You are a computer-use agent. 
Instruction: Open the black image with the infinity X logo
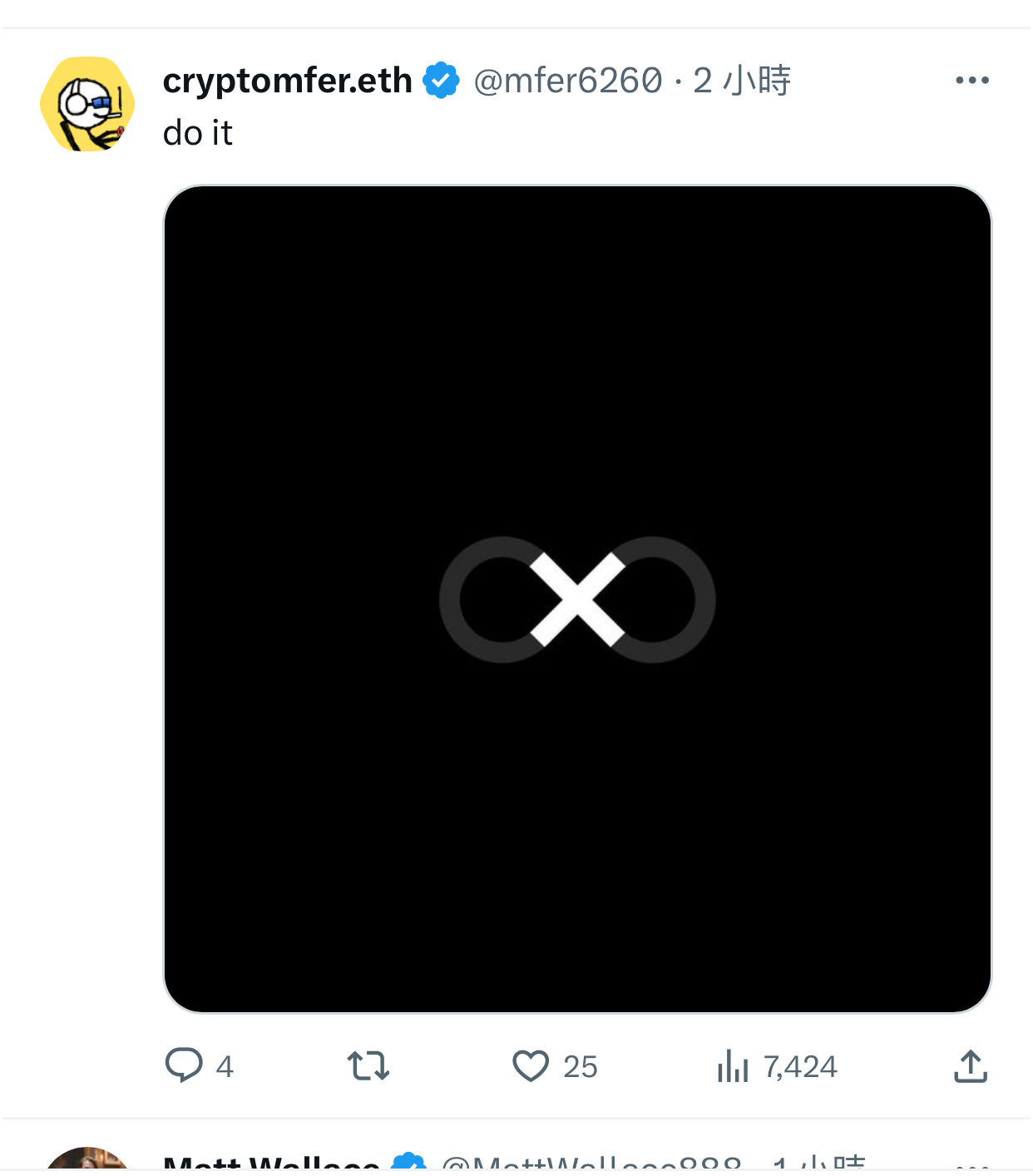577,599
